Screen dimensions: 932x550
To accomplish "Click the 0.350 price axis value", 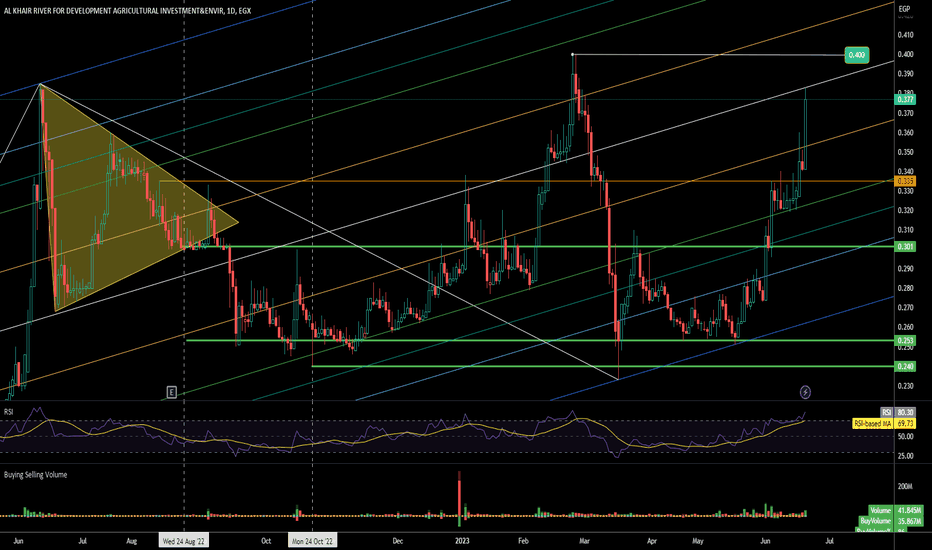I will (906, 152).
